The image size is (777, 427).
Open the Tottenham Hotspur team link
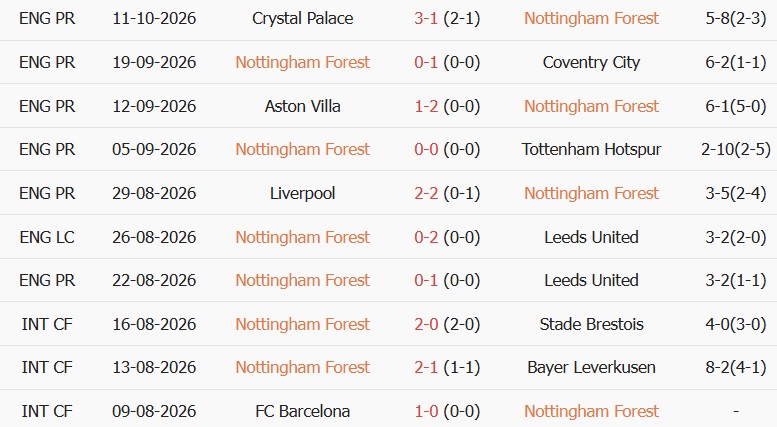click(x=591, y=149)
